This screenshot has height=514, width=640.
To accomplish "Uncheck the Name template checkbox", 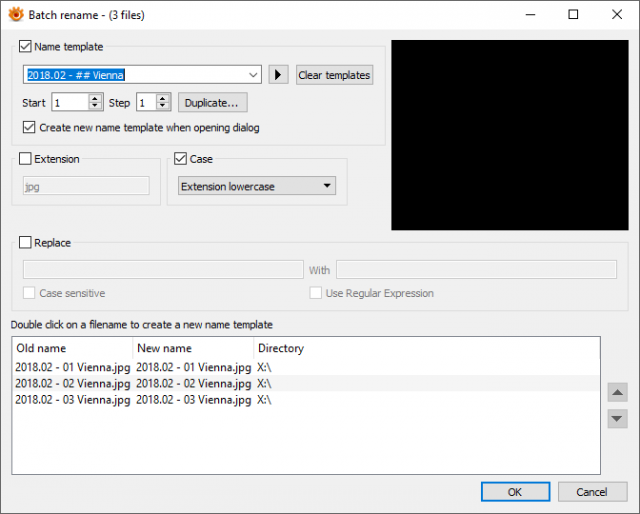I will 25,46.
